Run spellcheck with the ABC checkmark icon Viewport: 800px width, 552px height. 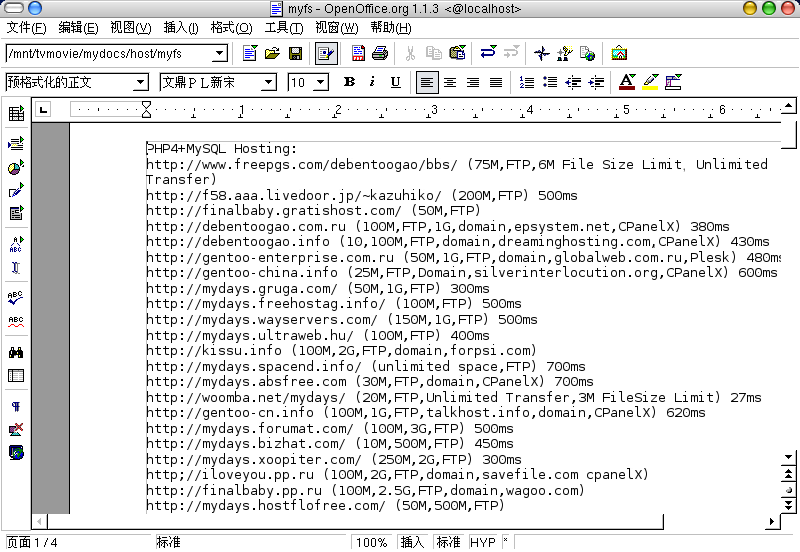16,298
